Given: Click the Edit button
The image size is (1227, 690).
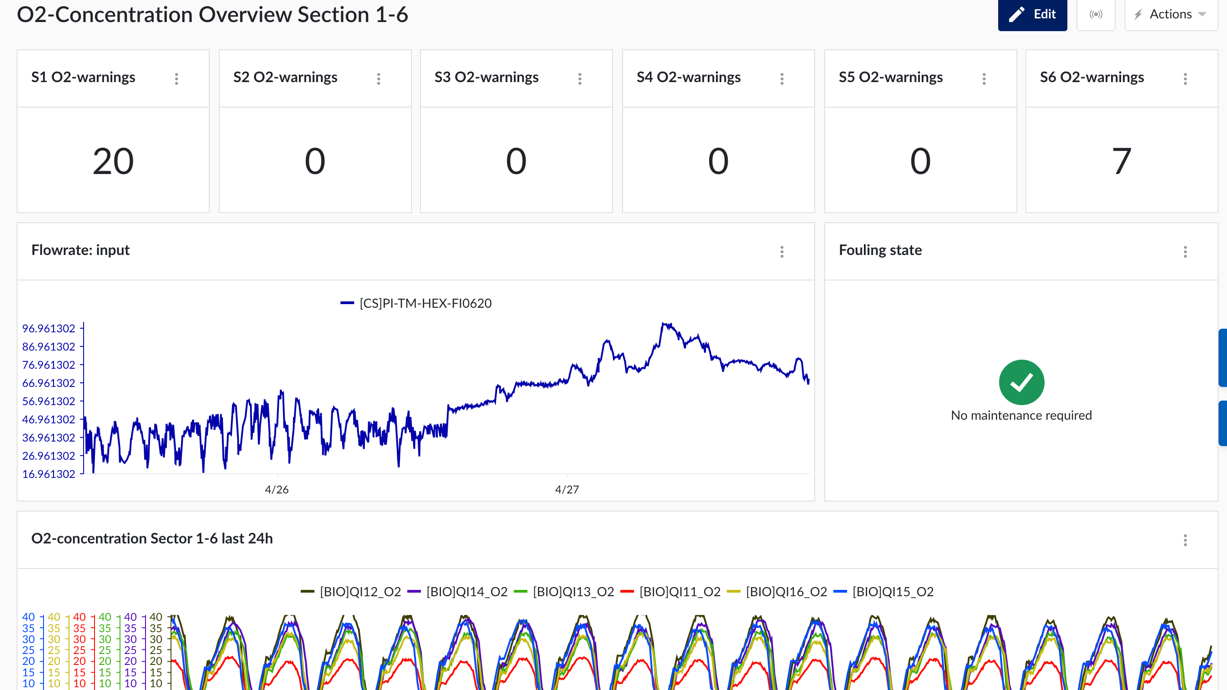Looking at the screenshot, I should pyautogui.click(x=1032, y=14).
